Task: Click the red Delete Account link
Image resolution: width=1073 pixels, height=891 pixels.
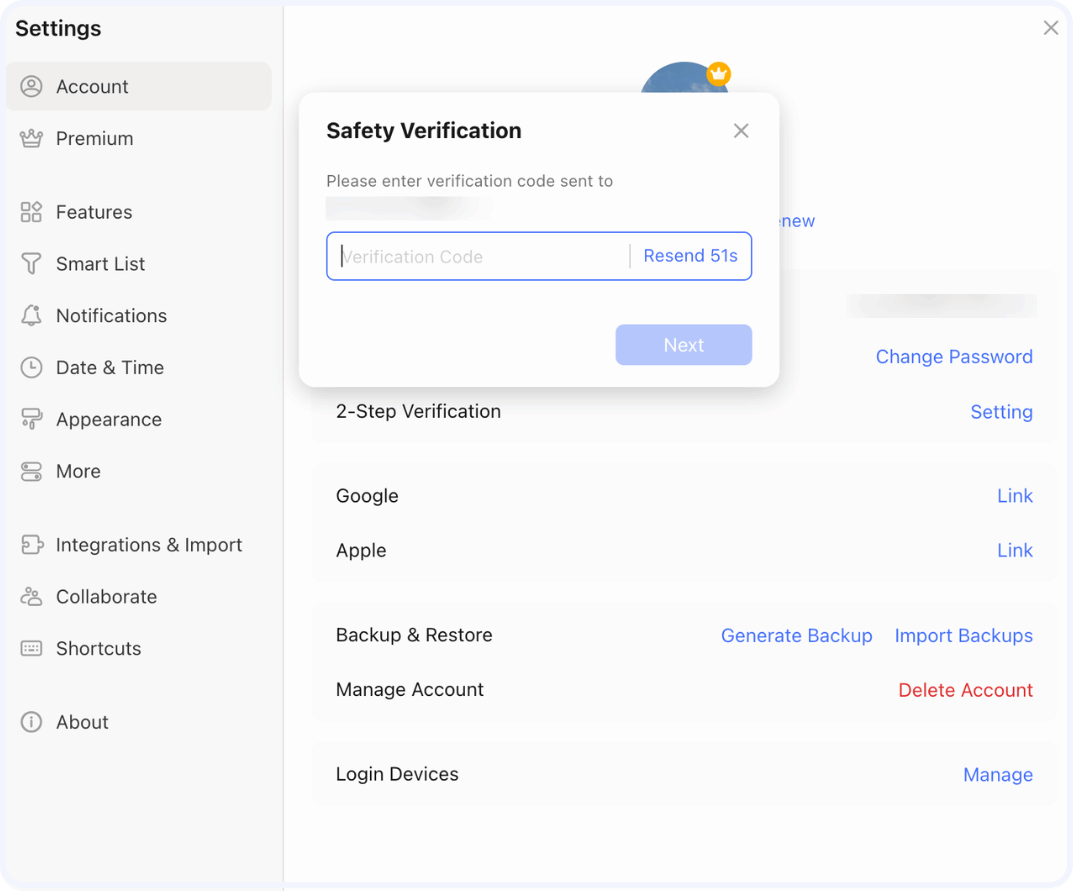Action: coord(965,690)
